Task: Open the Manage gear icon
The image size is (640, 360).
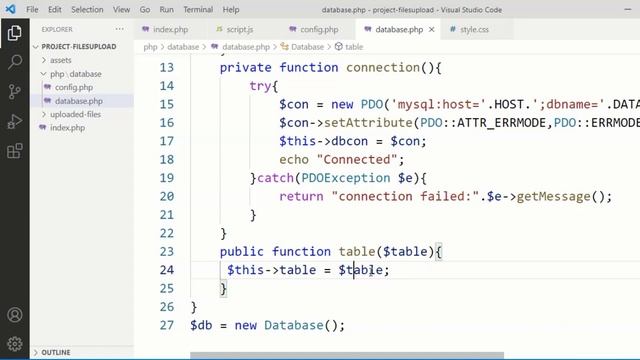Action: (x=15, y=344)
